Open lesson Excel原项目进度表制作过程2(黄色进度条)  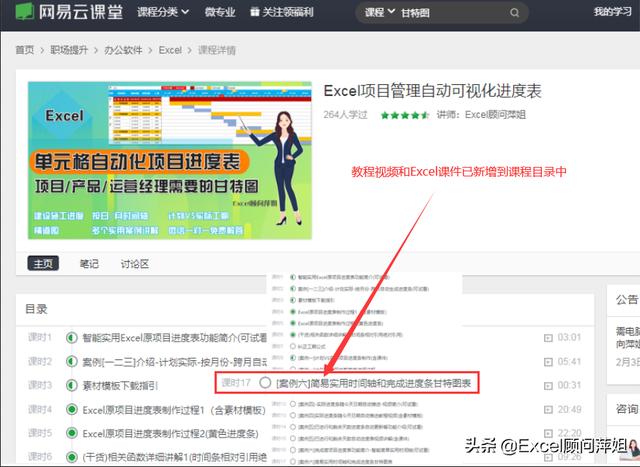[x=170, y=433]
